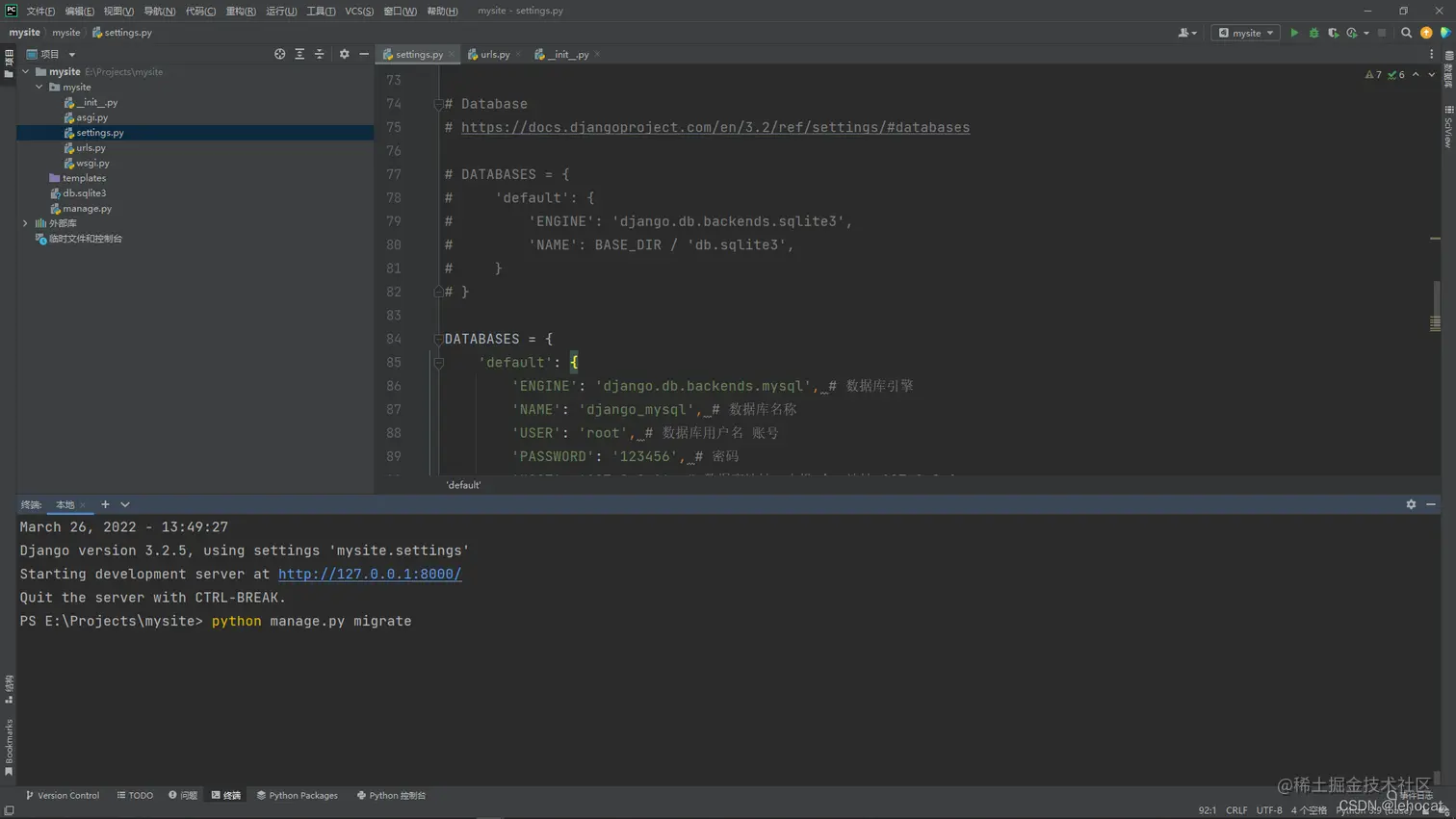
Task: Switch to the urls.py editor tab
Action: [x=495, y=54]
